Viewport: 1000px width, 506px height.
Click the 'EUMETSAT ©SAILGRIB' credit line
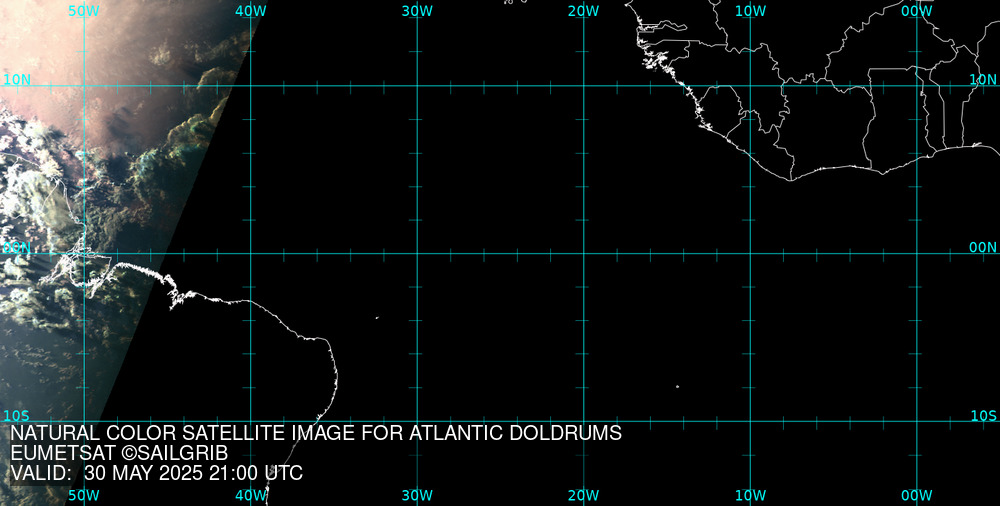coord(119,454)
